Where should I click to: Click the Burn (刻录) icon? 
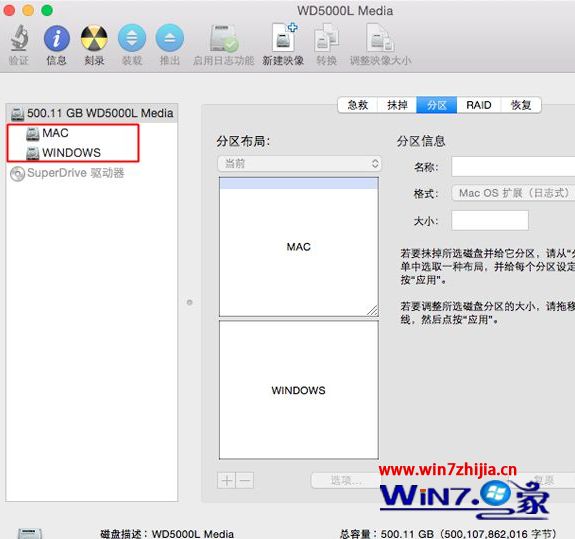point(94,38)
